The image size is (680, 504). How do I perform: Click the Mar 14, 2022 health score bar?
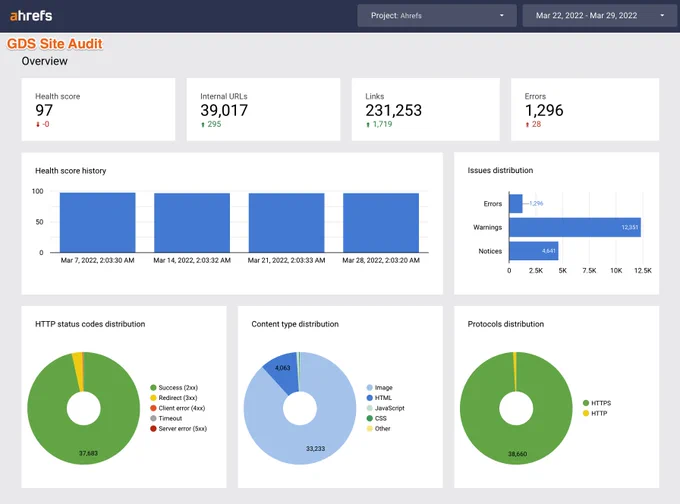(x=192, y=223)
